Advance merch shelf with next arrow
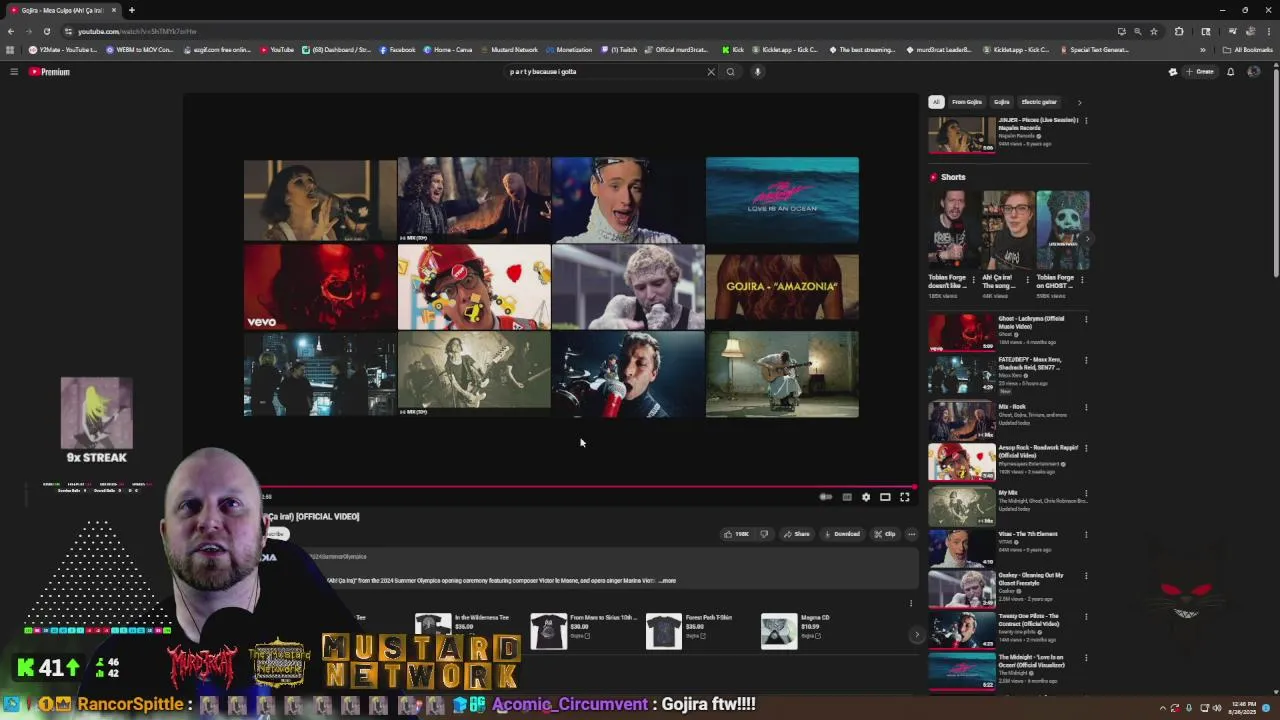This screenshot has height=720, width=1280. pyautogui.click(x=916, y=635)
